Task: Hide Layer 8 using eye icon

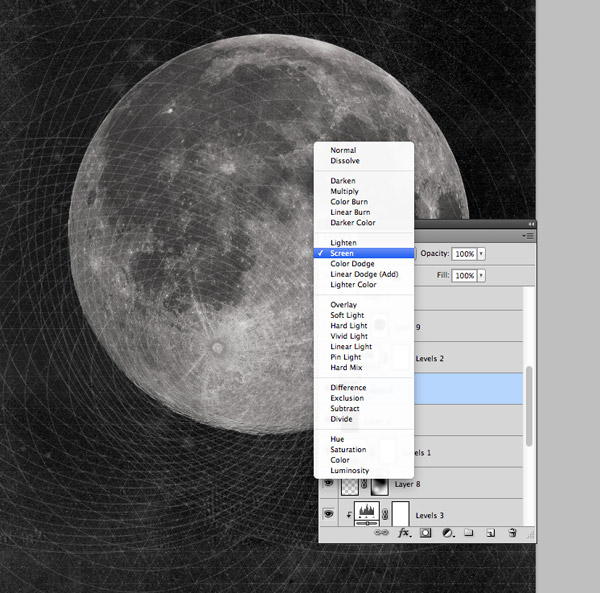Action: tap(327, 485)
